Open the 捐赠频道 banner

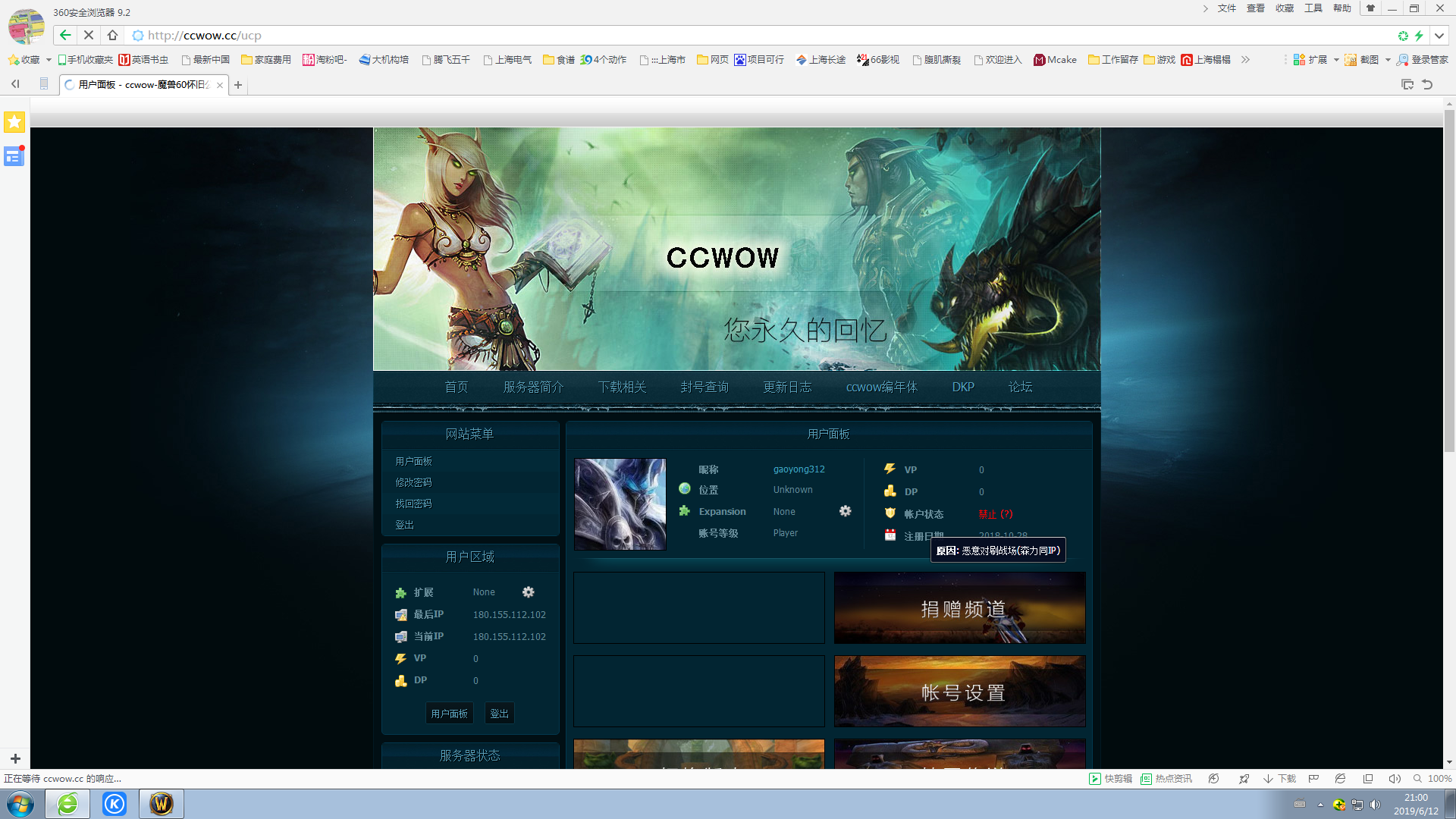(959, 608)
